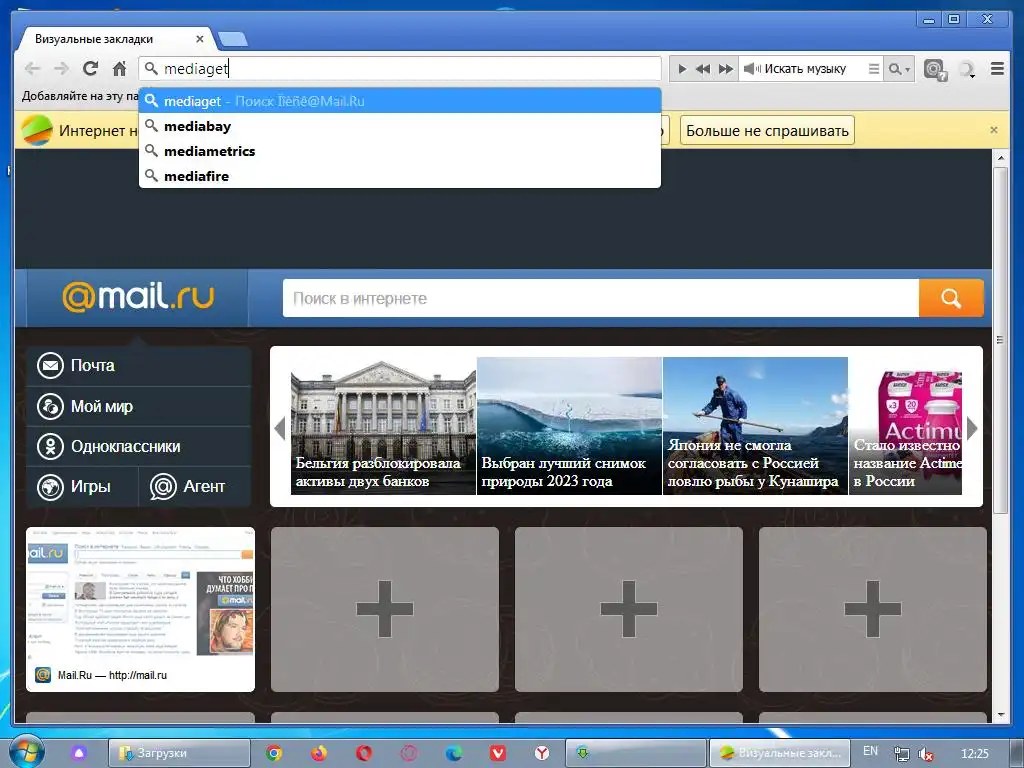Image resolution: width=1024 pixels, height=768 pixels.
Task: Launch Microsoft Edge from the taskbar
Action: 454,753
